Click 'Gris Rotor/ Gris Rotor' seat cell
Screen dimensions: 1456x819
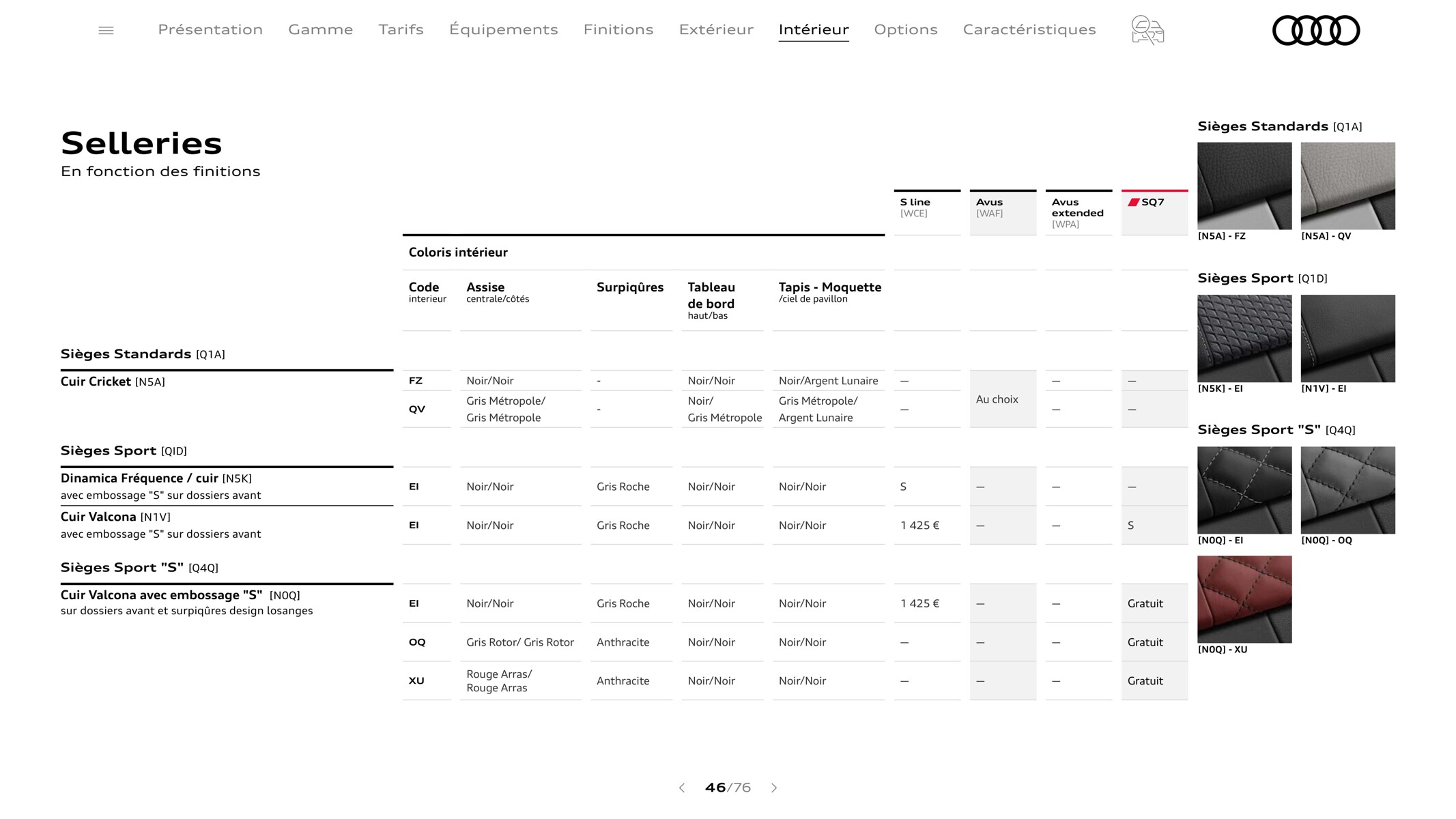[x=520, y=642]
